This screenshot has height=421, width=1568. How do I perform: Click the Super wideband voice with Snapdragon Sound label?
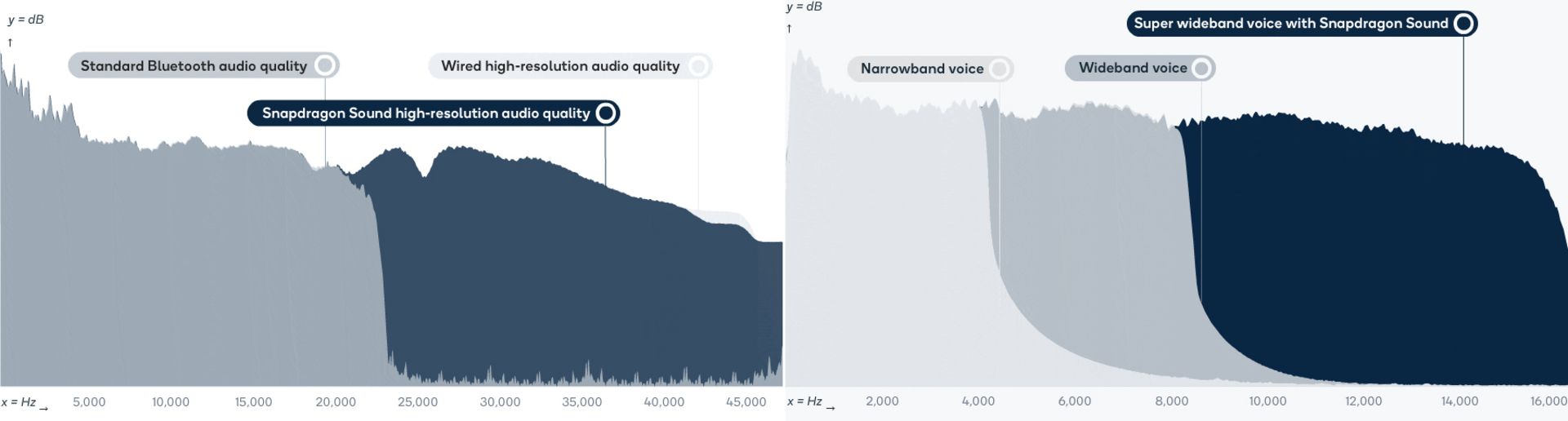pos(1291,24)
